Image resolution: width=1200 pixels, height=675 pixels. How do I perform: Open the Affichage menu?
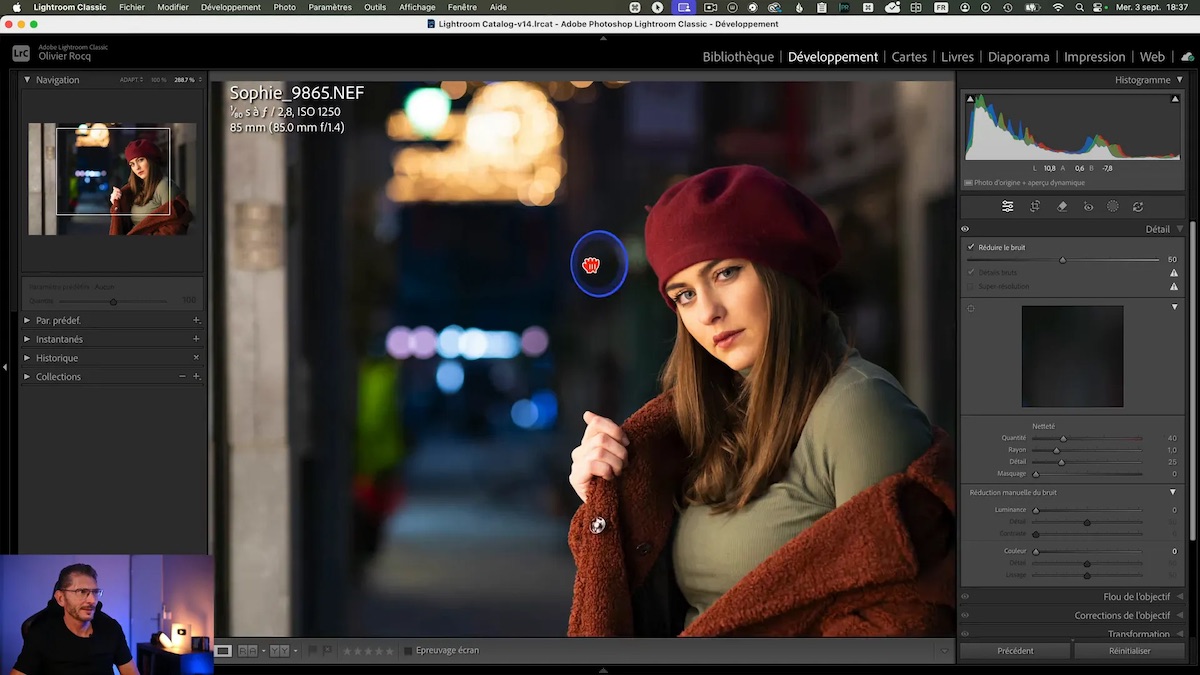click(417, 7)
